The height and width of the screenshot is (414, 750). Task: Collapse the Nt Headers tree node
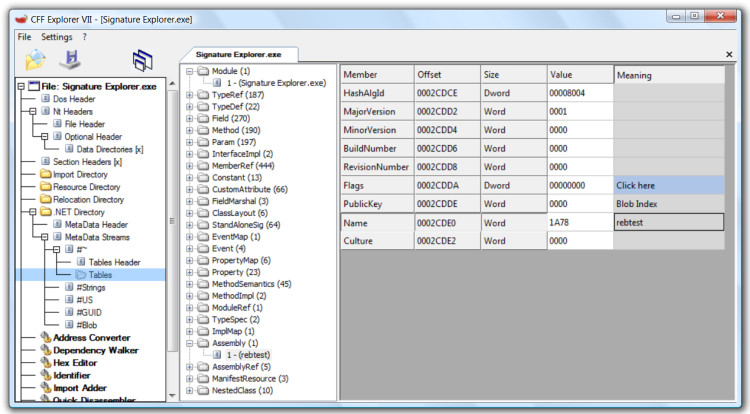click(x=32, y=112)
